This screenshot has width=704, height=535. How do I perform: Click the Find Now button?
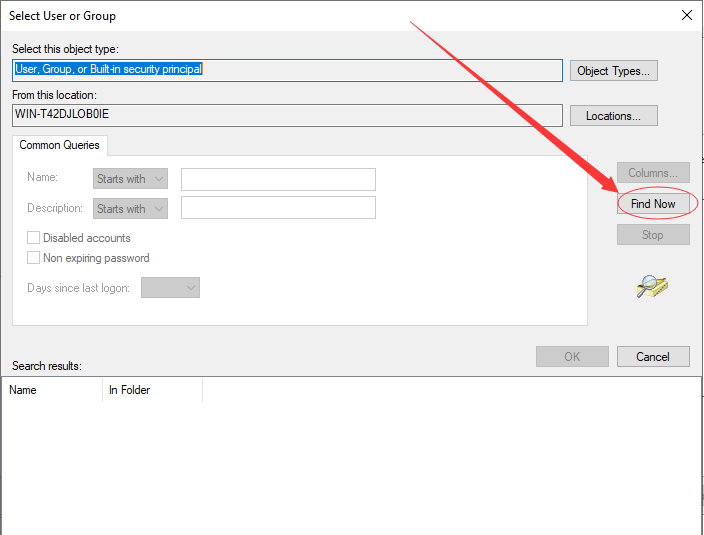pos(653,203)
